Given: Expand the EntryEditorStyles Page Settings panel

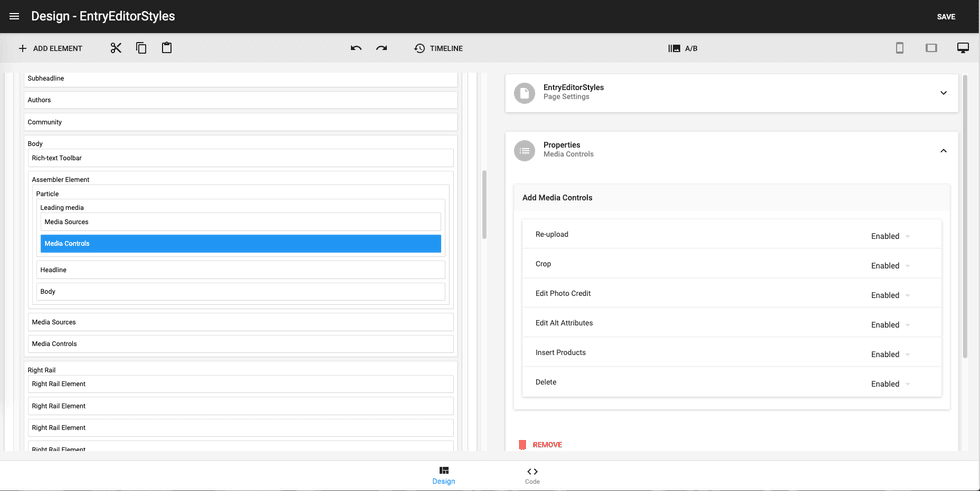Looking at the screenshot, I should coord(943,93).
